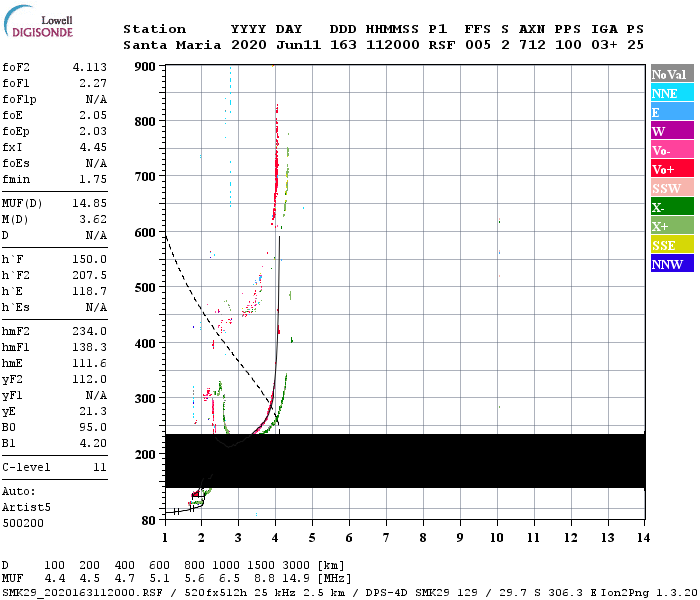Click the fxI value 4.45
Viewport: 700px width, 600px height.
click(93, 147)
